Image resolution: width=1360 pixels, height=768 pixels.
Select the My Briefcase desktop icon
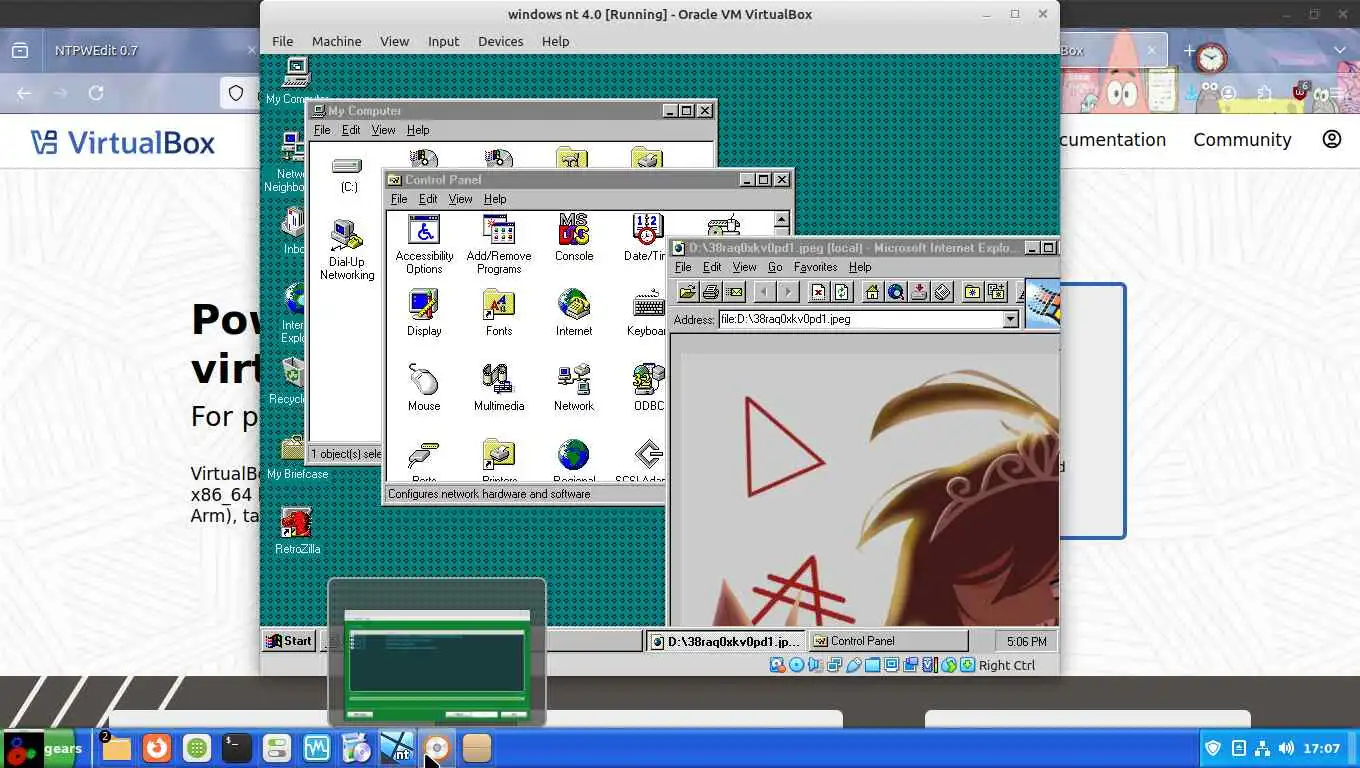[297, 457]
